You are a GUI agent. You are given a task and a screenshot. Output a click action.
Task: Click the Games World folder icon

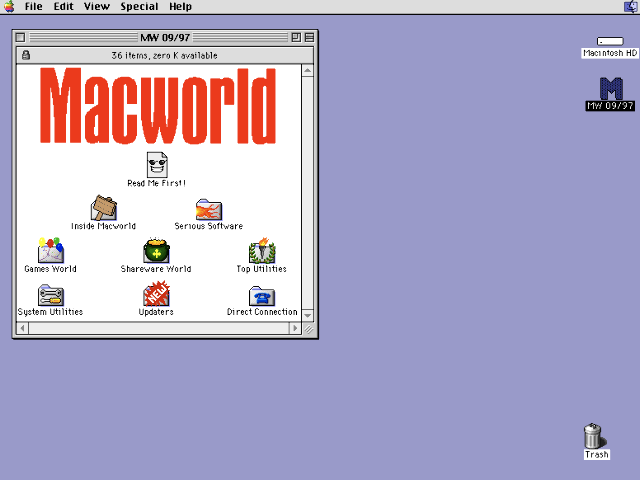tap(51, 250)
